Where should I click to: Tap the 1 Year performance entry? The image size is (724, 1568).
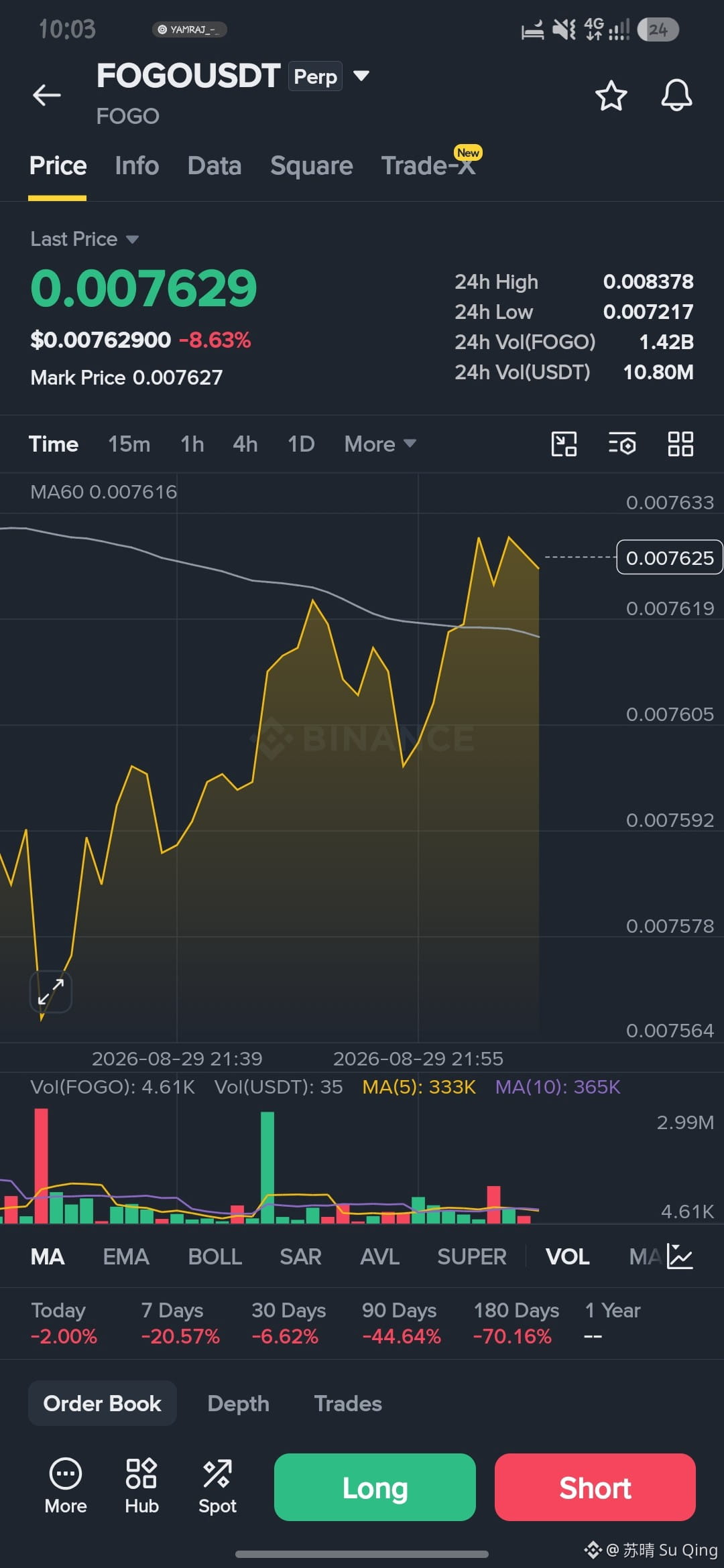(613, 1323)
